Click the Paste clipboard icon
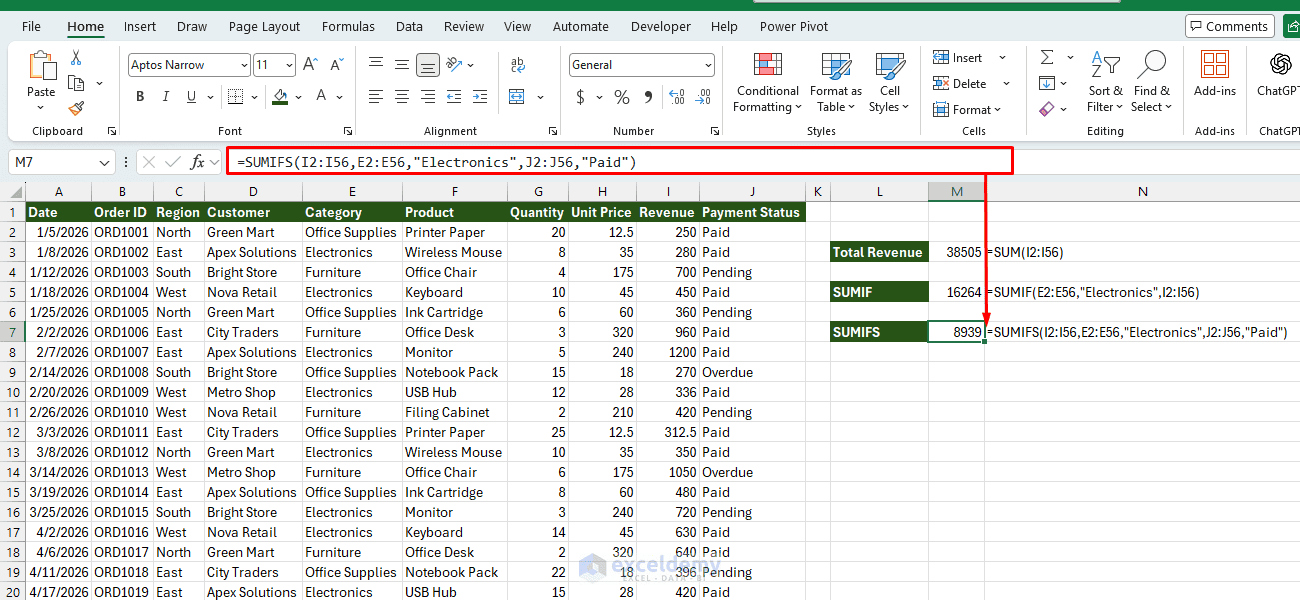The width and height of the screenshot is (1300, 600). coord(42,66)
